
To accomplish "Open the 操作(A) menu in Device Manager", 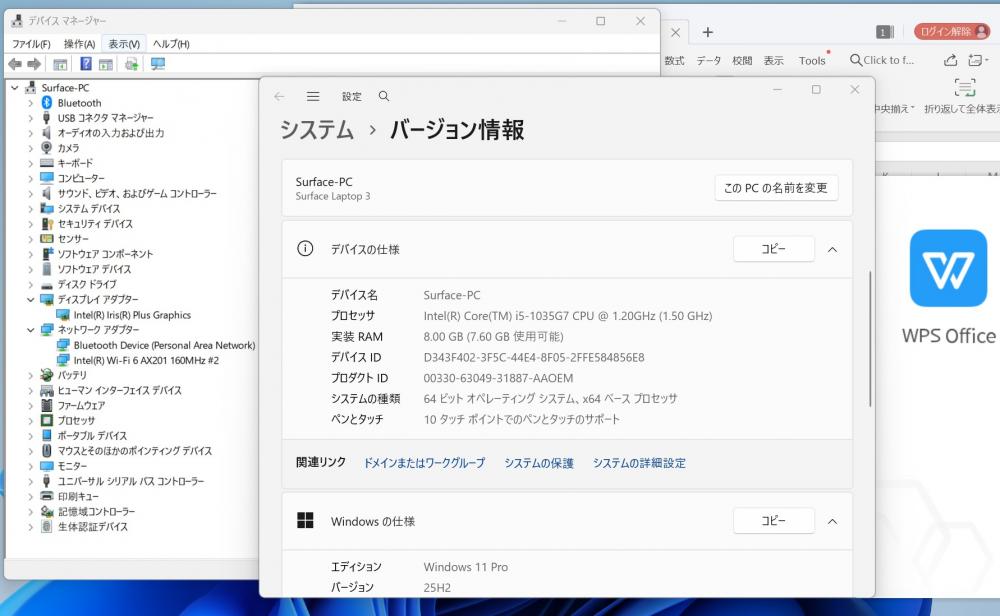I will click(79, 44).
